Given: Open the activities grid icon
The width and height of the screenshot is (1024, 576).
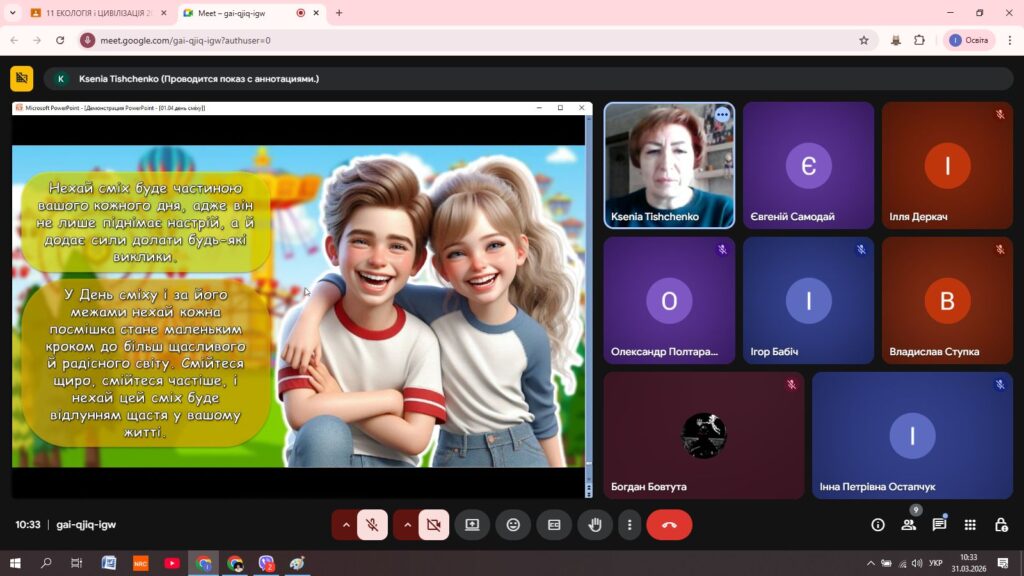Looking at the screenshot, I should click(970, 525).
